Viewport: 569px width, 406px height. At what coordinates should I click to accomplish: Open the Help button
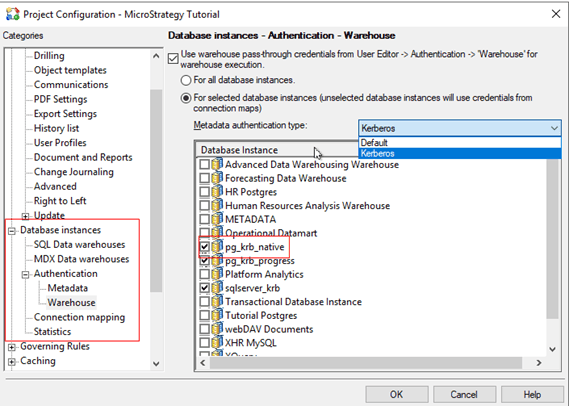[532, 394]
